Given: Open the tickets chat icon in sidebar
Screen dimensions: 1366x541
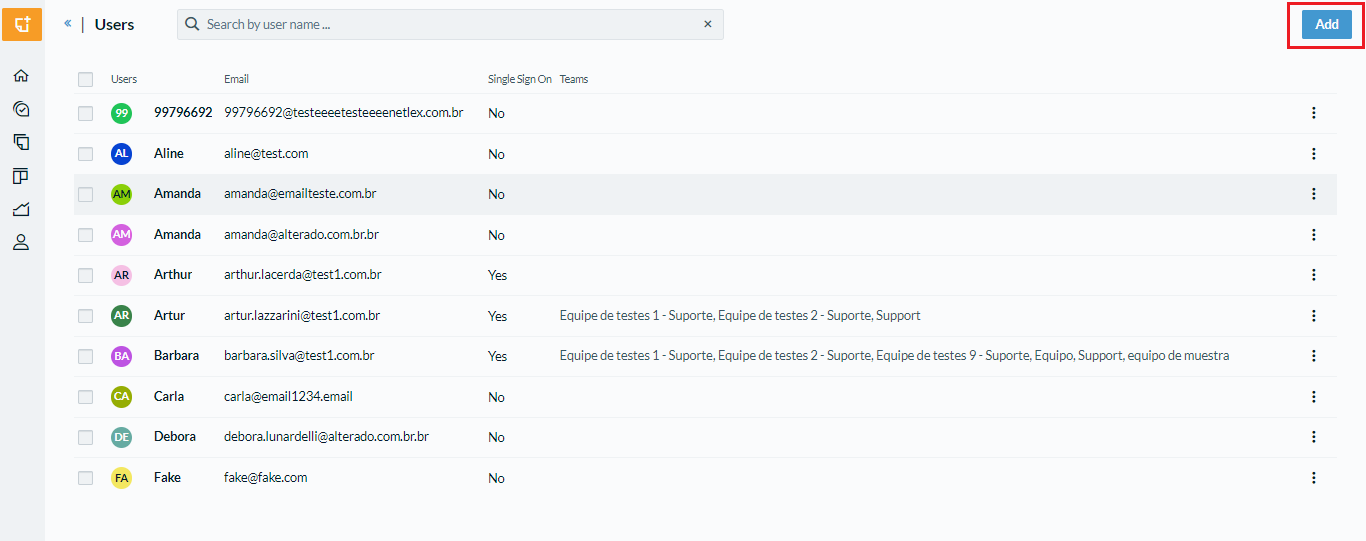Looking at the screenshot, I should coord(21,142).
